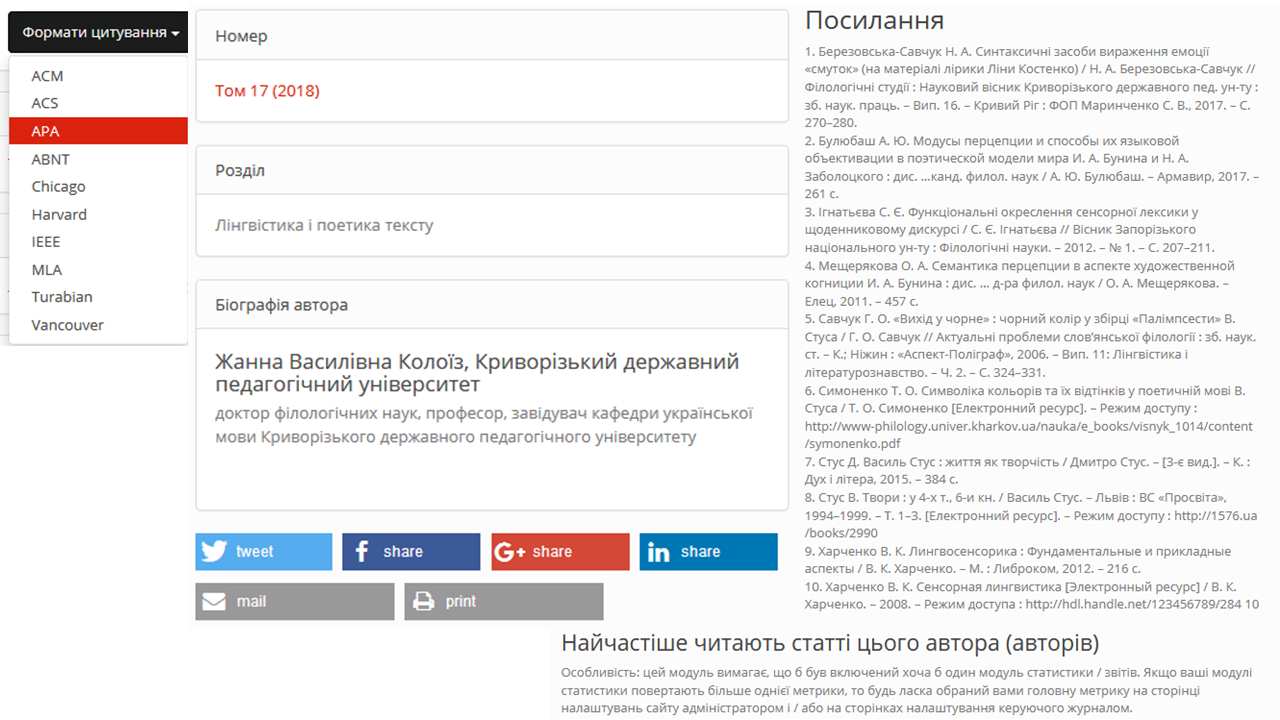Pick Vancouver citation format

(x=67, y=325)
